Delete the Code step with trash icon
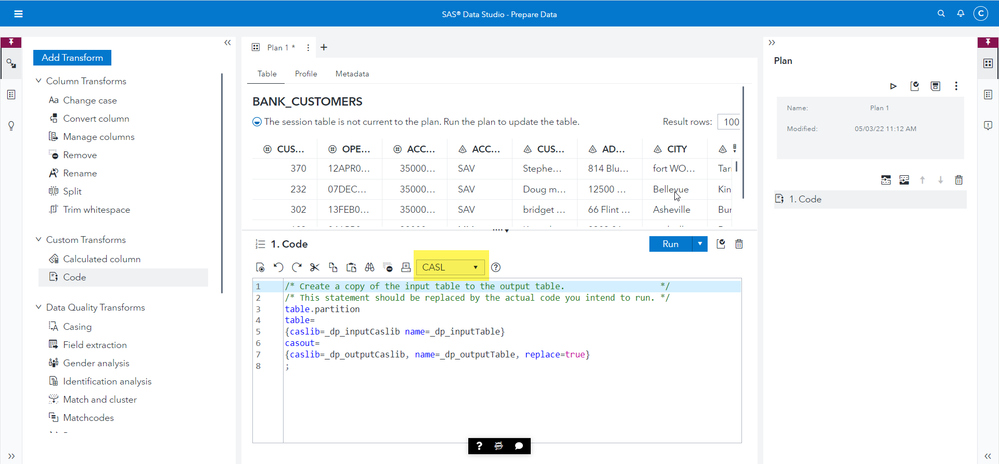The height and width of the screenshot is (464, 999). (739, 244)
